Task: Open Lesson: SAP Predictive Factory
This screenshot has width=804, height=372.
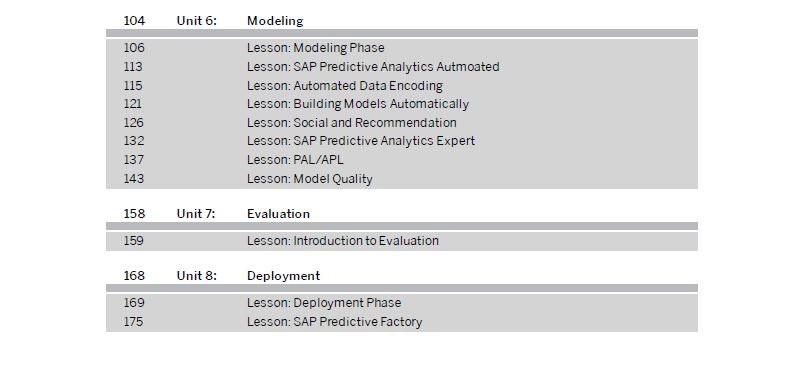Action: pos(334,322)
